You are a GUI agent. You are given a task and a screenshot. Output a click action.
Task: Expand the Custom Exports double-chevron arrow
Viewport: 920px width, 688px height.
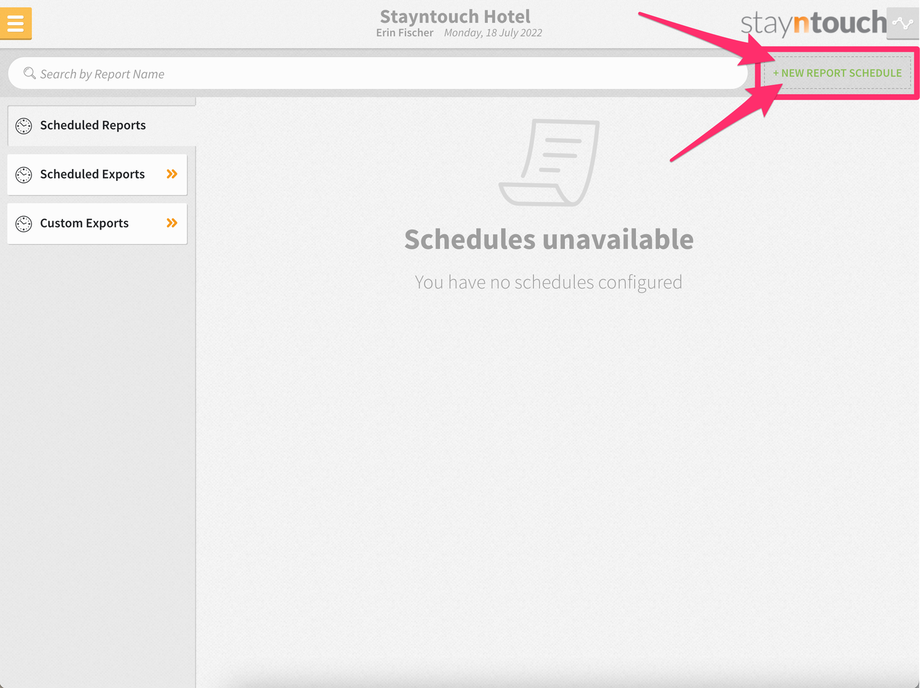coord(172,223)
